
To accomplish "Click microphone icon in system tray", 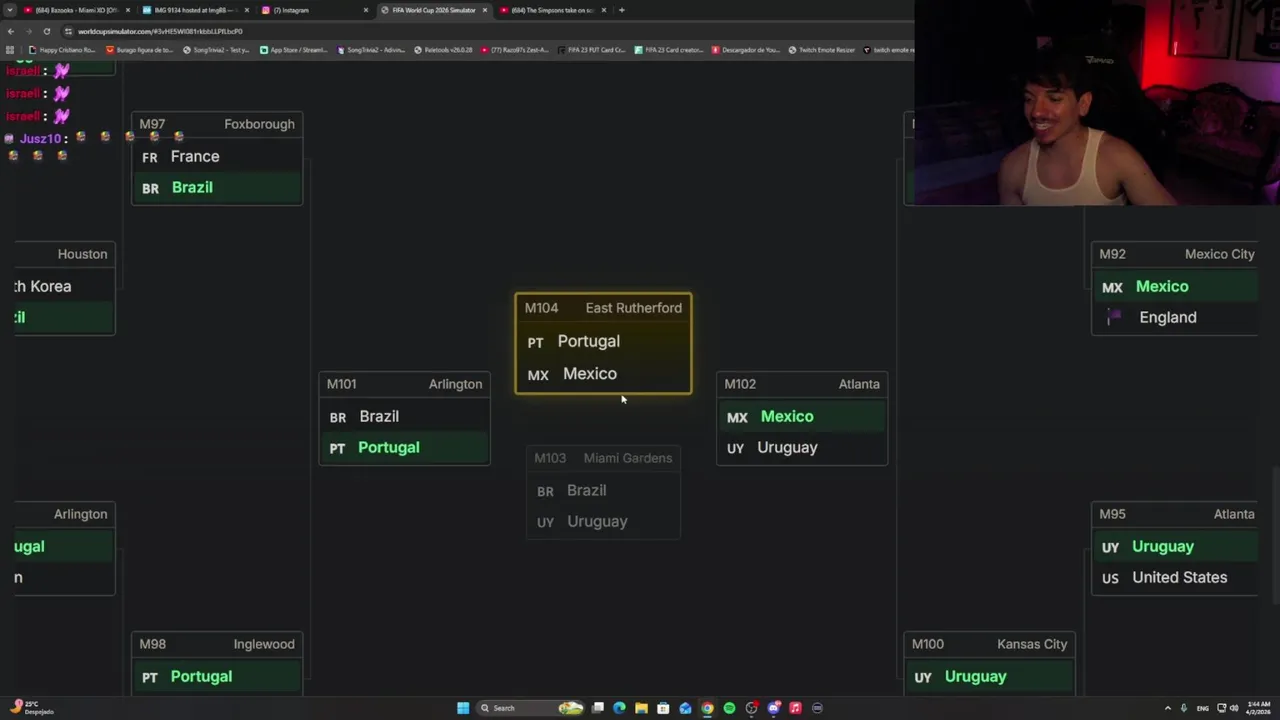I will (x=1183, y=708).
